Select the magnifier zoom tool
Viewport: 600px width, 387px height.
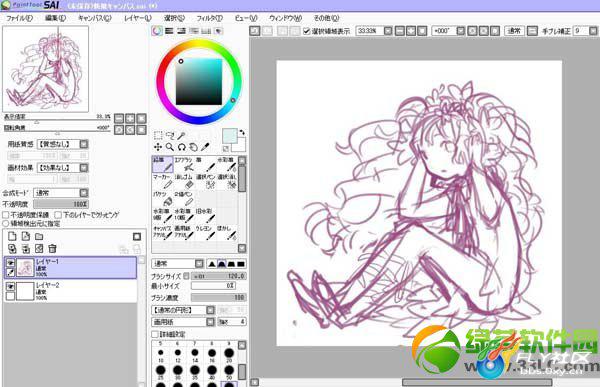coord(170,147)
